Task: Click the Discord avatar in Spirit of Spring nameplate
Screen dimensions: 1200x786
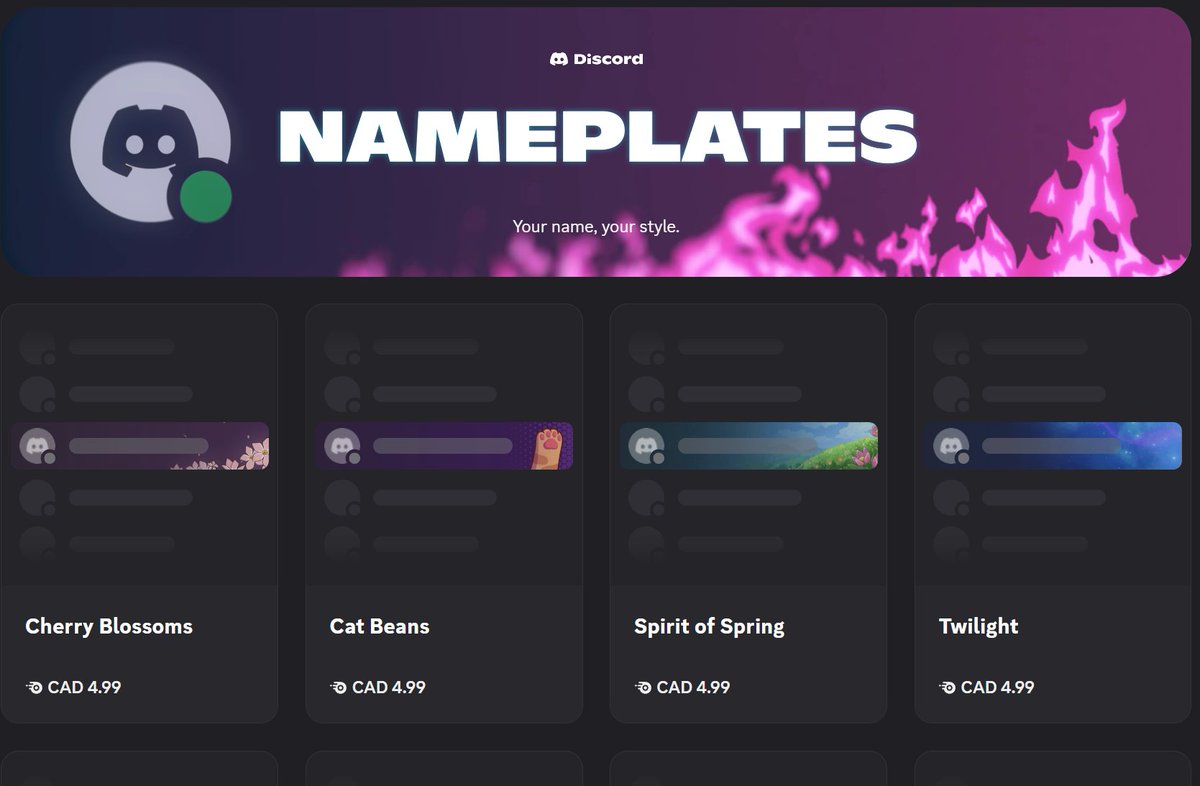Action: click(647, 446)
